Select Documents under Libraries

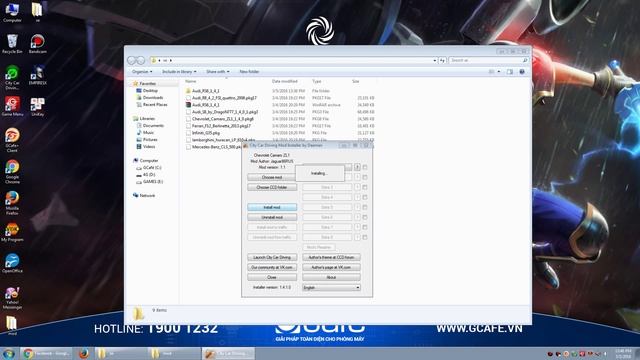[x=153, y=126]
